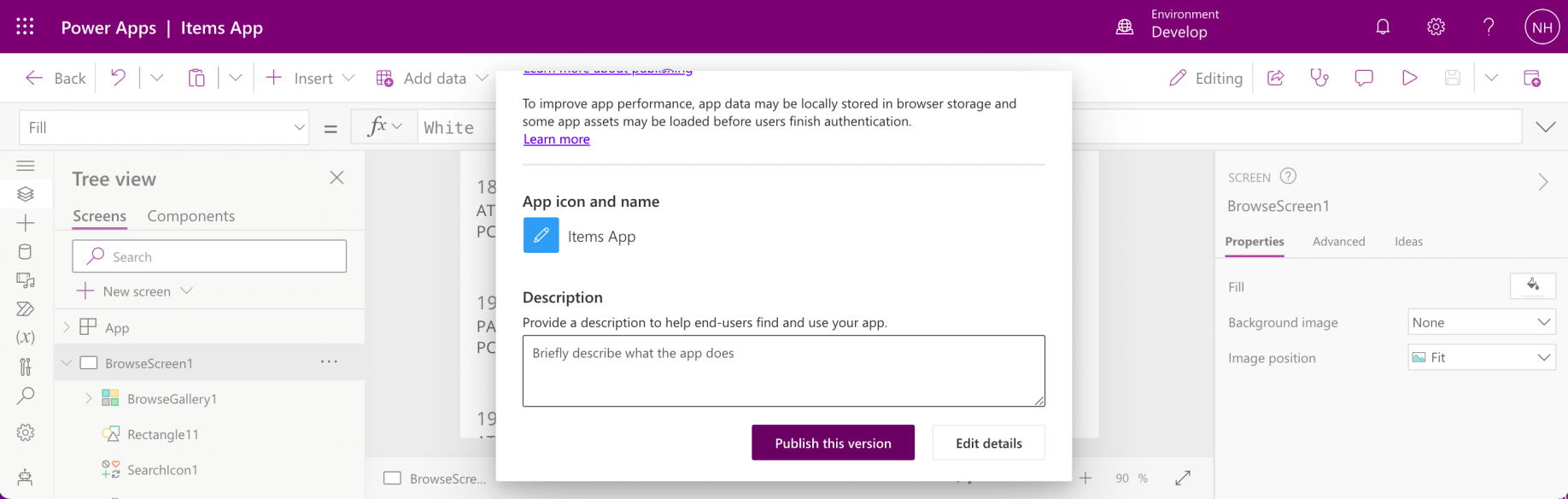Open the Search sidebar icon
Image resolution: width=1568 pixels, height=499 pixels.
tap(26, 396)
